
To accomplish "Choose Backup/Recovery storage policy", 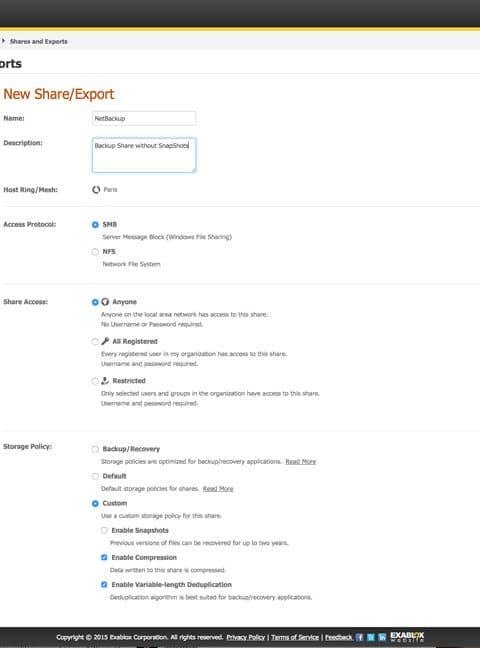I will click(95, 449).
